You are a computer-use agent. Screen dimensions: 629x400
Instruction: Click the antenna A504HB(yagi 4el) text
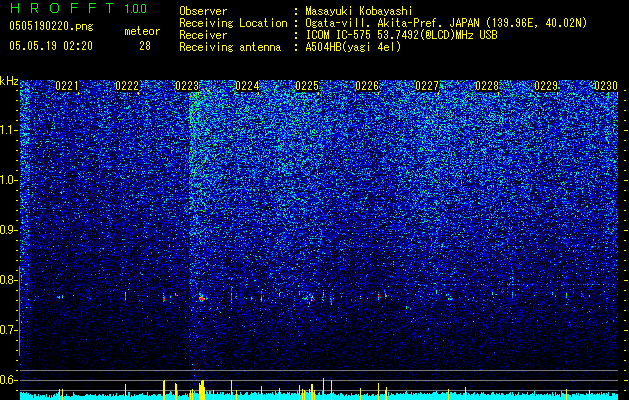point(353,47)
